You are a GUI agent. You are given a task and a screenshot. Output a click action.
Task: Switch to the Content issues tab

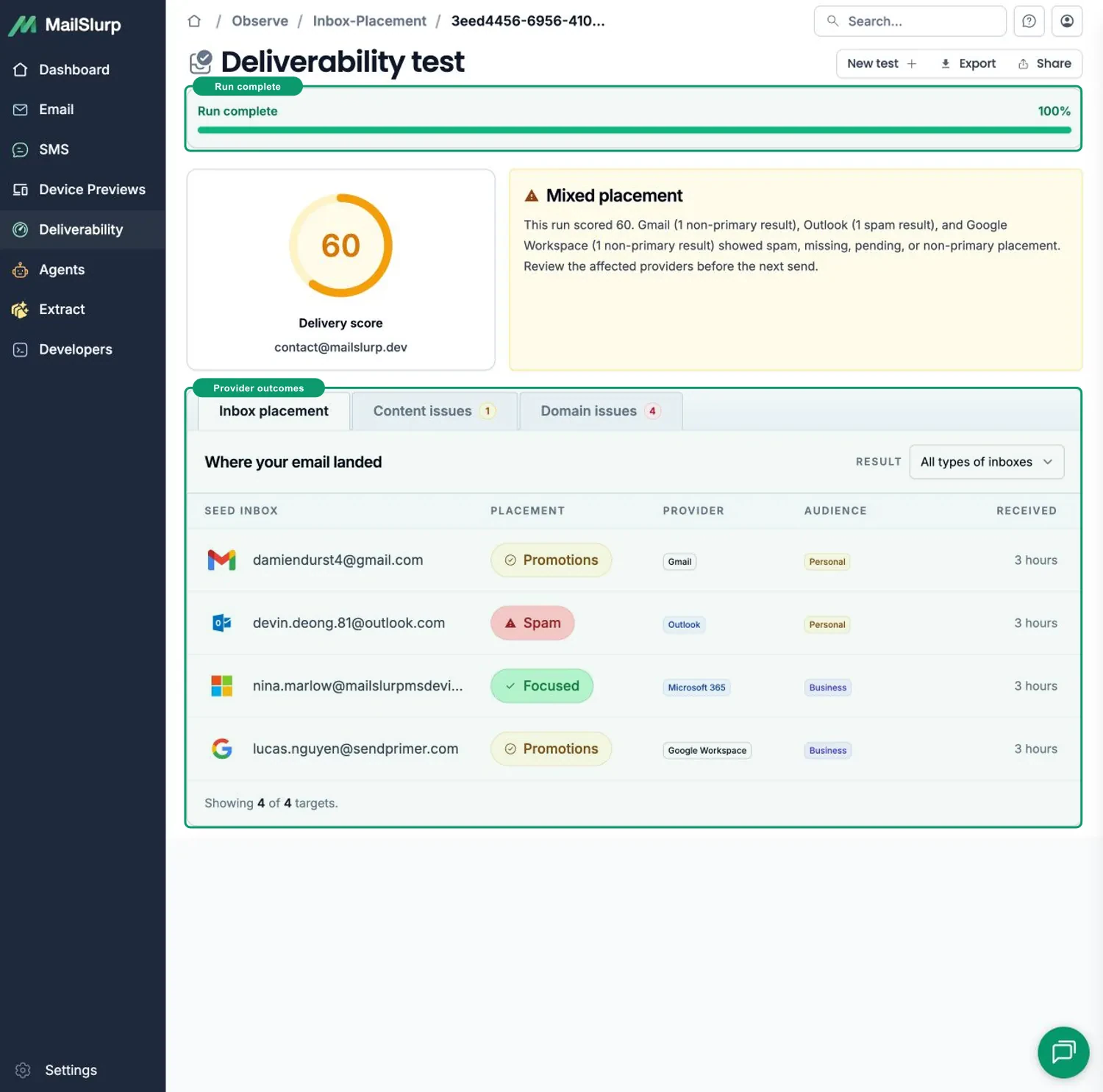[x=435, y=411]
